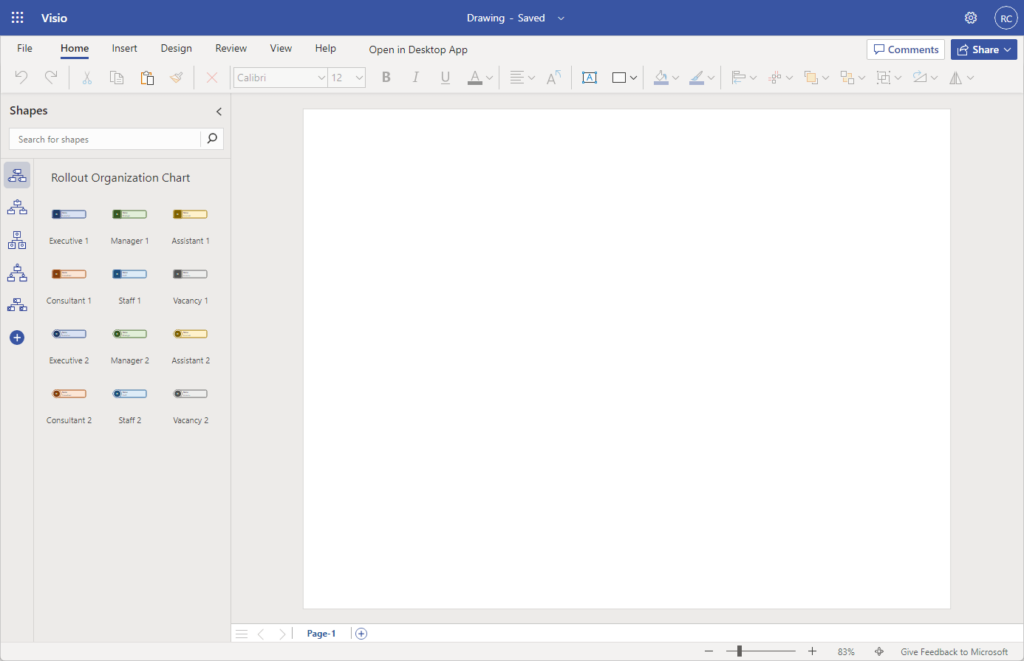Click the Redo arrow icon
This screenshot has height=661, width=1024.
(x=51, y=77)
